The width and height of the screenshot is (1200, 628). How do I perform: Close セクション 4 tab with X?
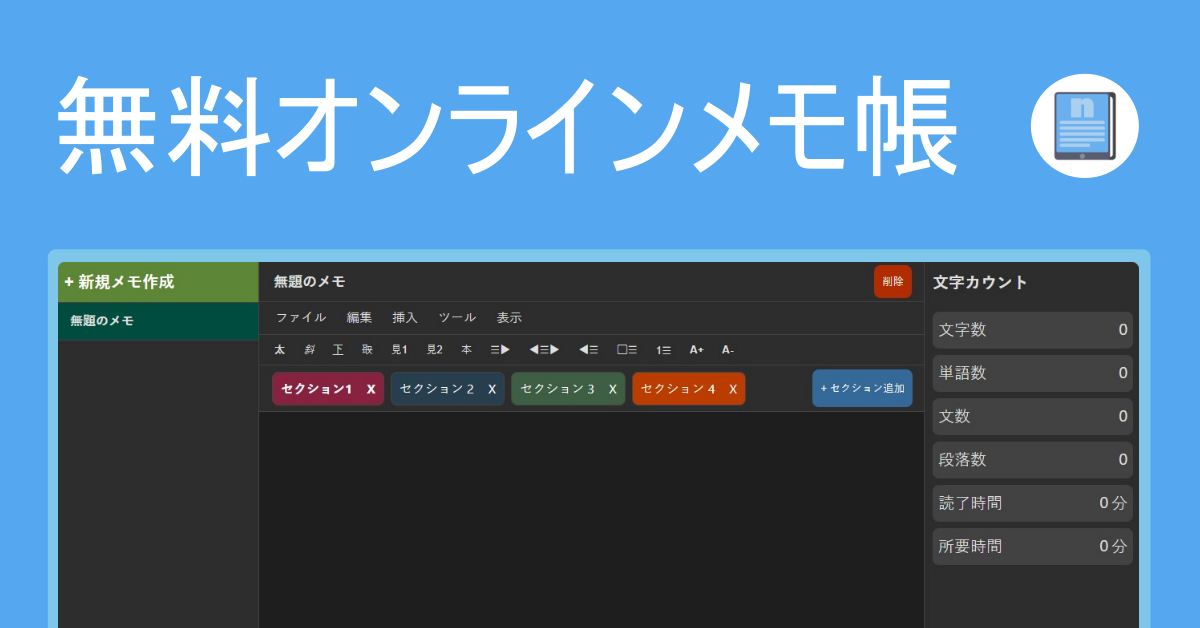tap(733, 389)
